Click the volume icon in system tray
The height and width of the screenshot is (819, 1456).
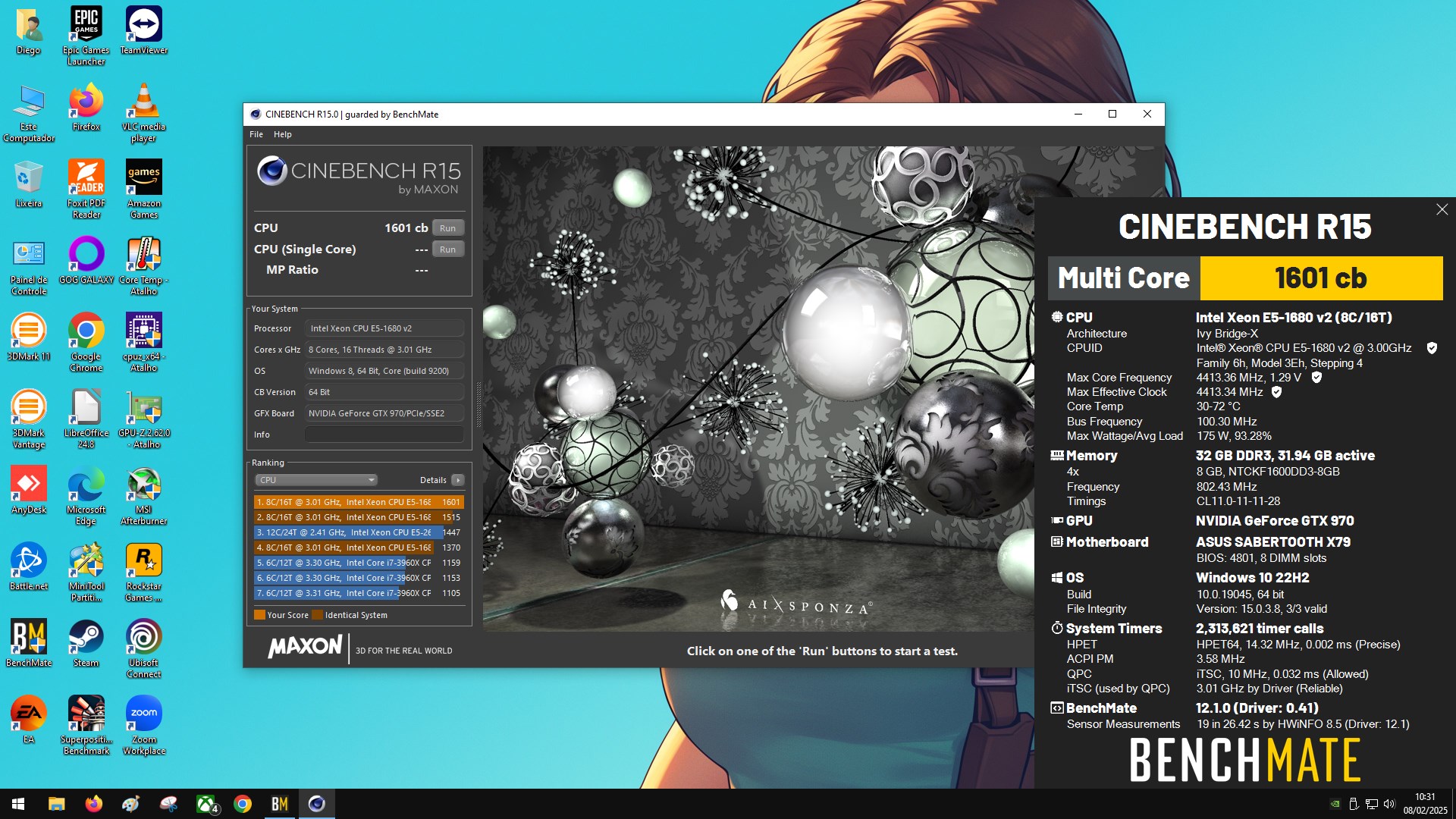1389,804
